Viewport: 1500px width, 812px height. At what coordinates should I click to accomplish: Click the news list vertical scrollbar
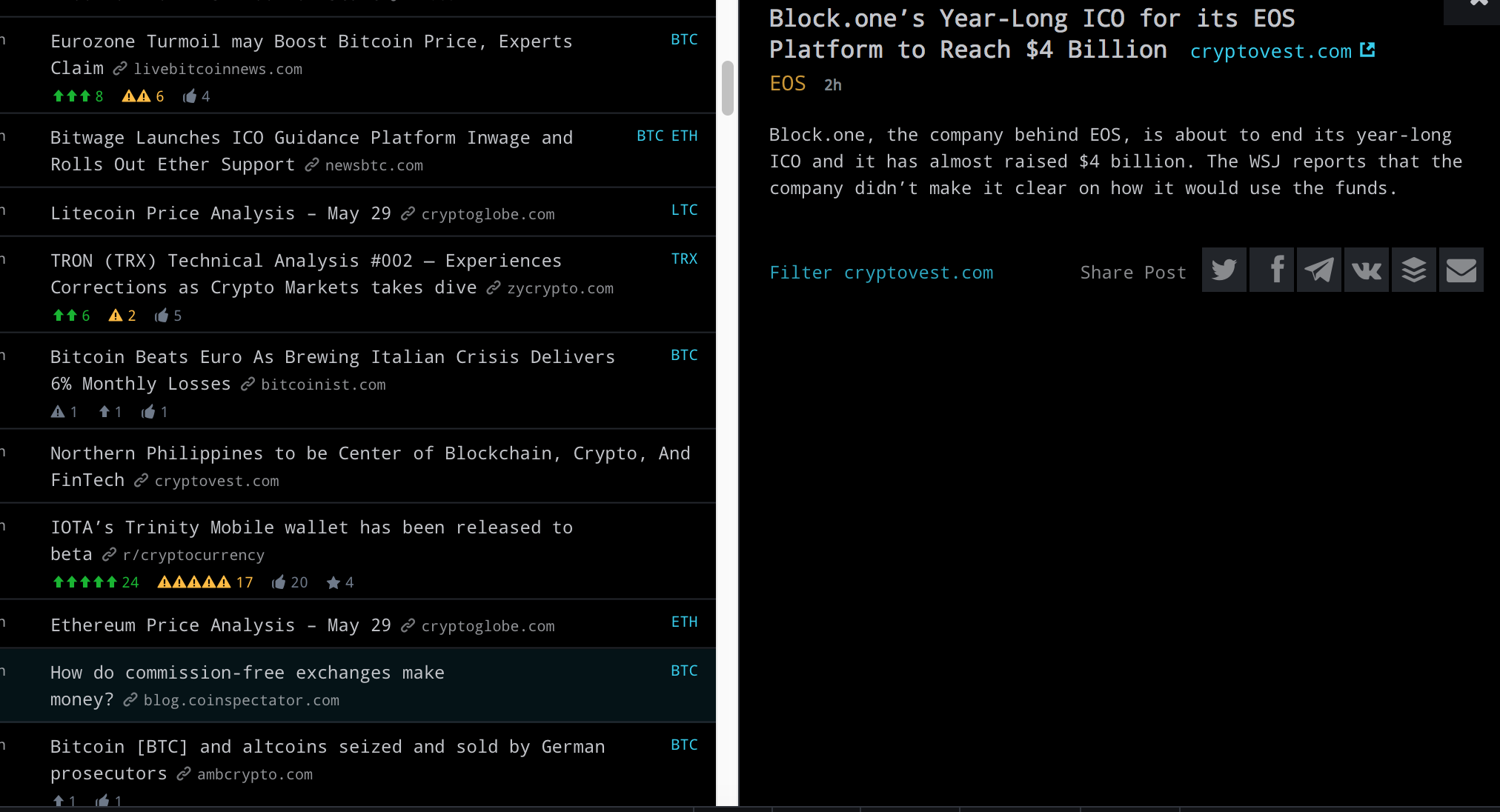[x=728, y=87]
